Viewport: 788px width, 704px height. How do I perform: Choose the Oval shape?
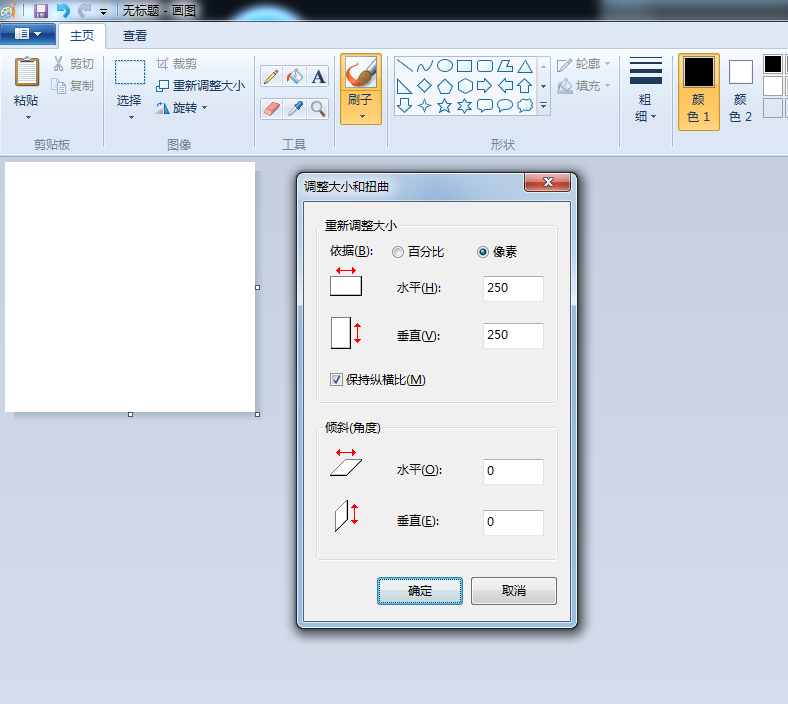click(x=445, y=66)
